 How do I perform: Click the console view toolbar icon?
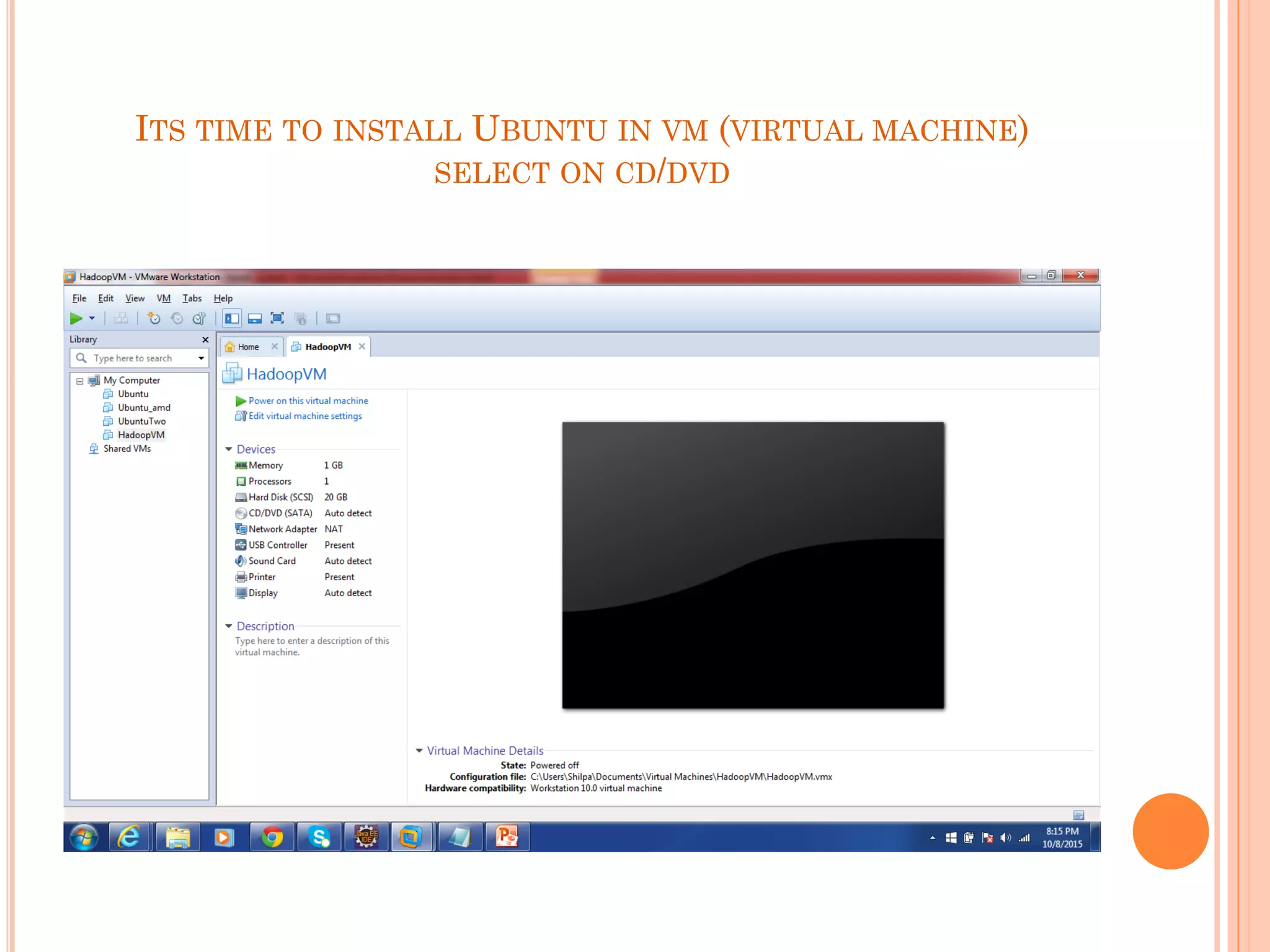click(x=333, y=319)
